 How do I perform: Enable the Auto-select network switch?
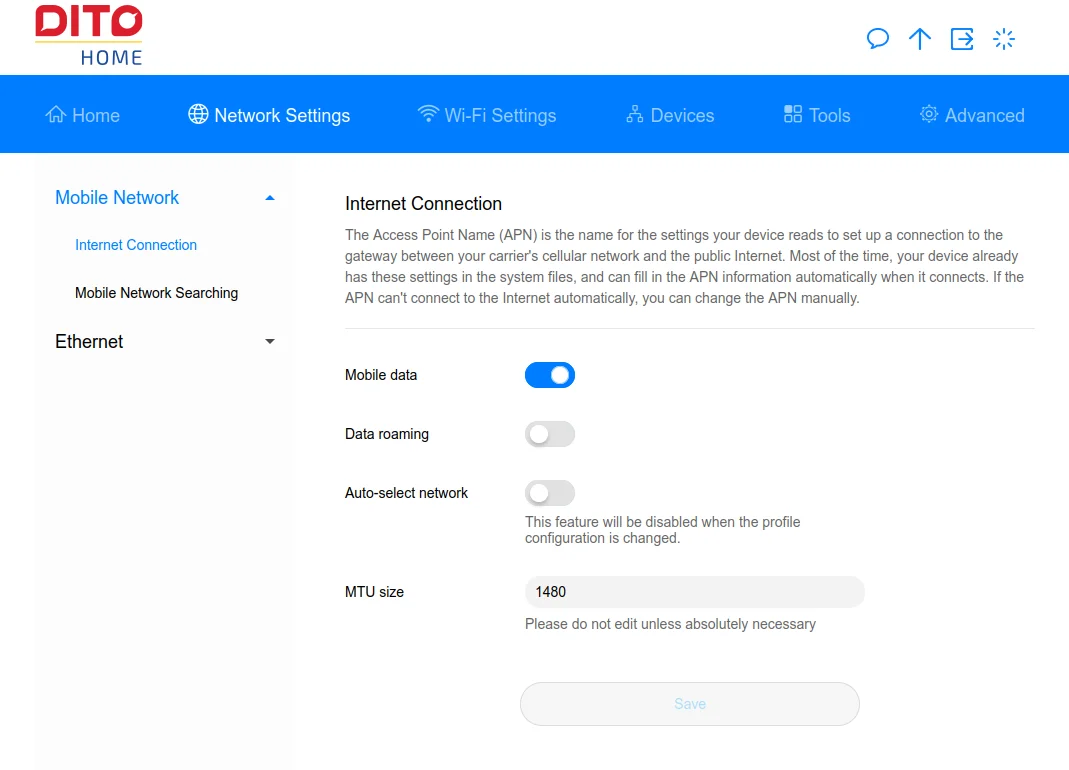click(x=549, y=492)
